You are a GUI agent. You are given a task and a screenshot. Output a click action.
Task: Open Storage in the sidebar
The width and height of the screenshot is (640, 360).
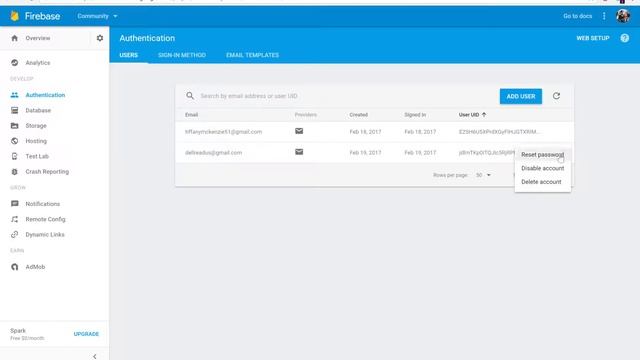click(36, 126)
